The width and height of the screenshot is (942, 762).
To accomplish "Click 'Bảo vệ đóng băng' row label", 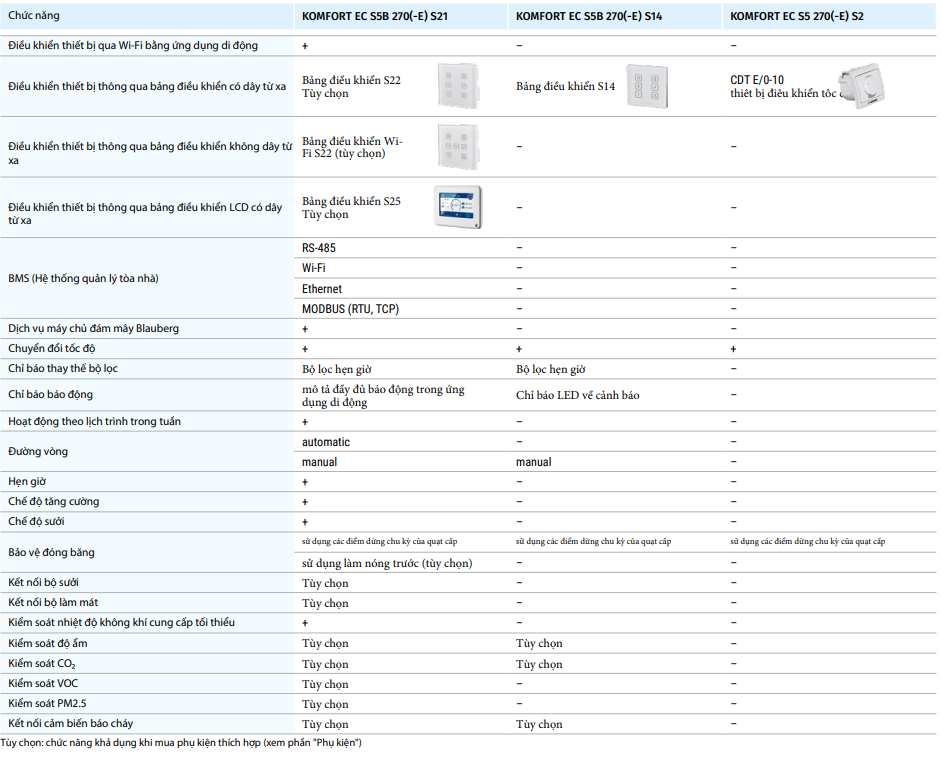I will click(51, 552).
